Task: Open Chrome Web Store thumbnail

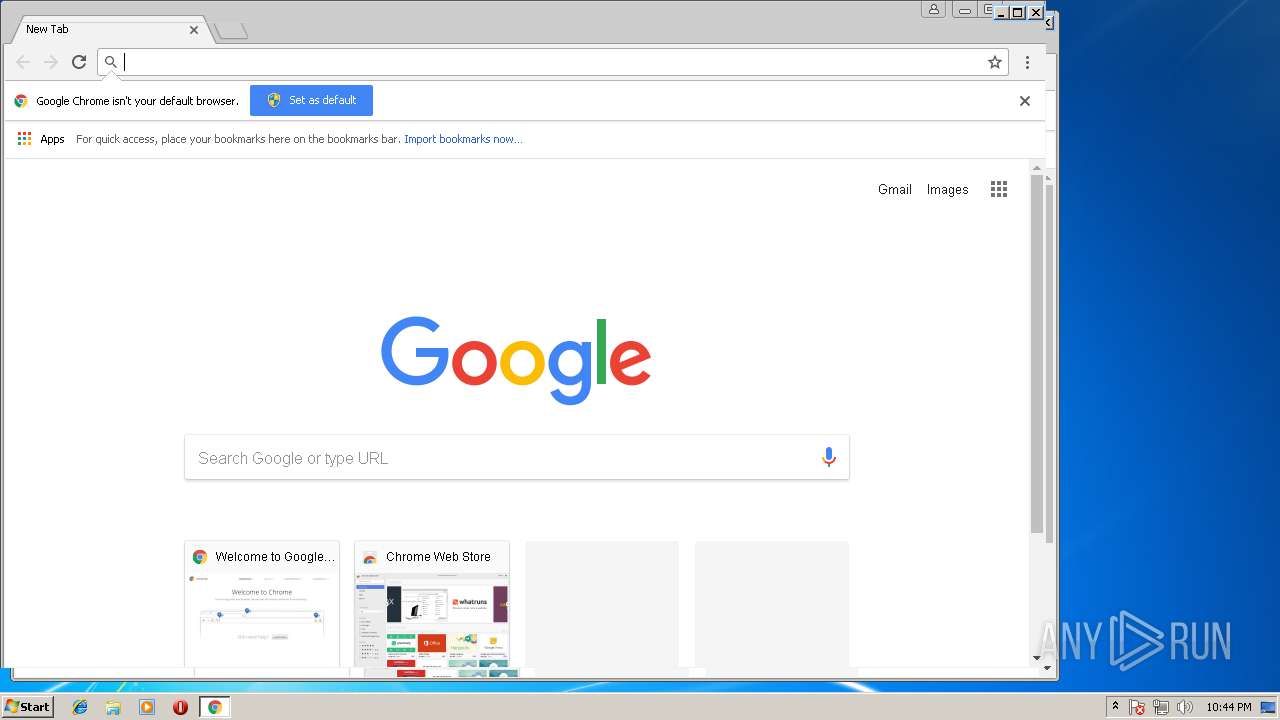Action: [x=432, y=604]
